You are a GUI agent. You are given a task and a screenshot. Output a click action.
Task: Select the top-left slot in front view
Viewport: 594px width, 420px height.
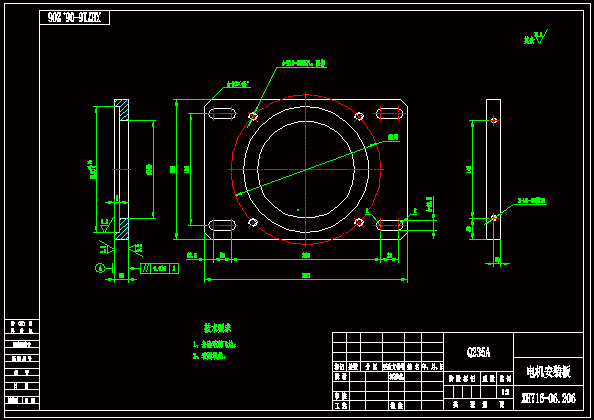pos(222,113)
